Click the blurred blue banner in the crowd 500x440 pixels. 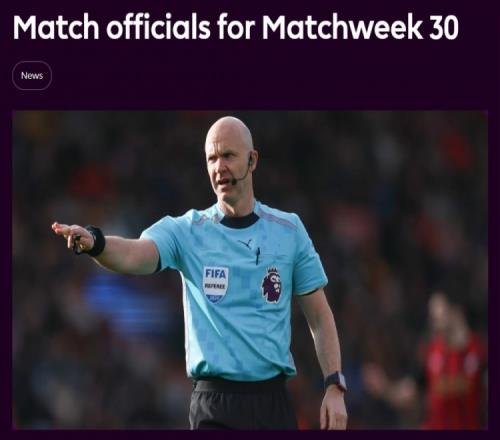click(128, 302)
